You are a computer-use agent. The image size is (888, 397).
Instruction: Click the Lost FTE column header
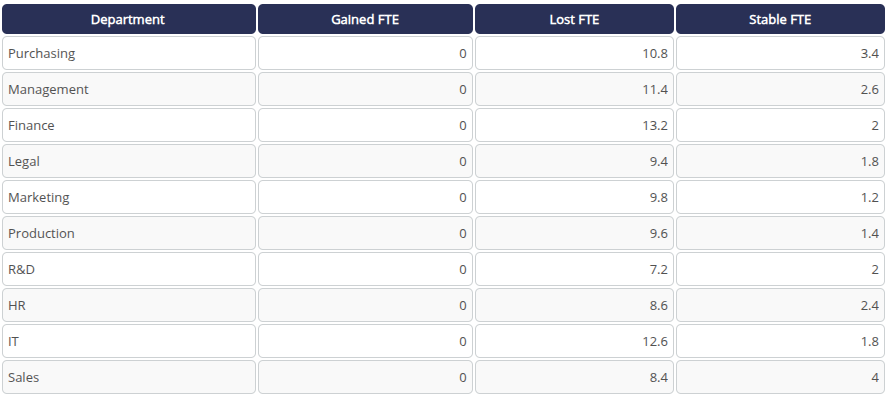tap(574, 19)
